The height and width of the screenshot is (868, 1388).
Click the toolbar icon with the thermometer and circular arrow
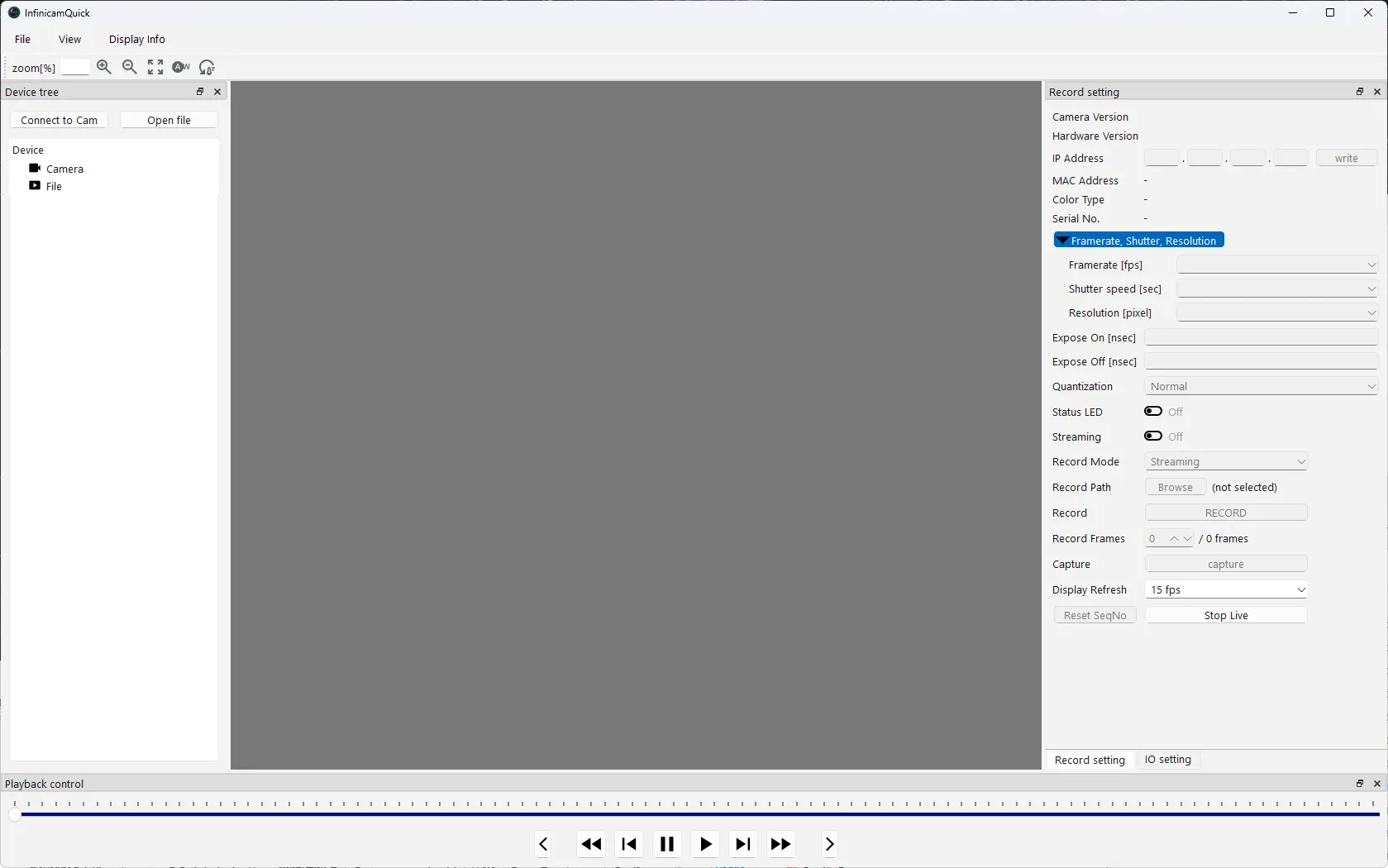click(207, 67)
